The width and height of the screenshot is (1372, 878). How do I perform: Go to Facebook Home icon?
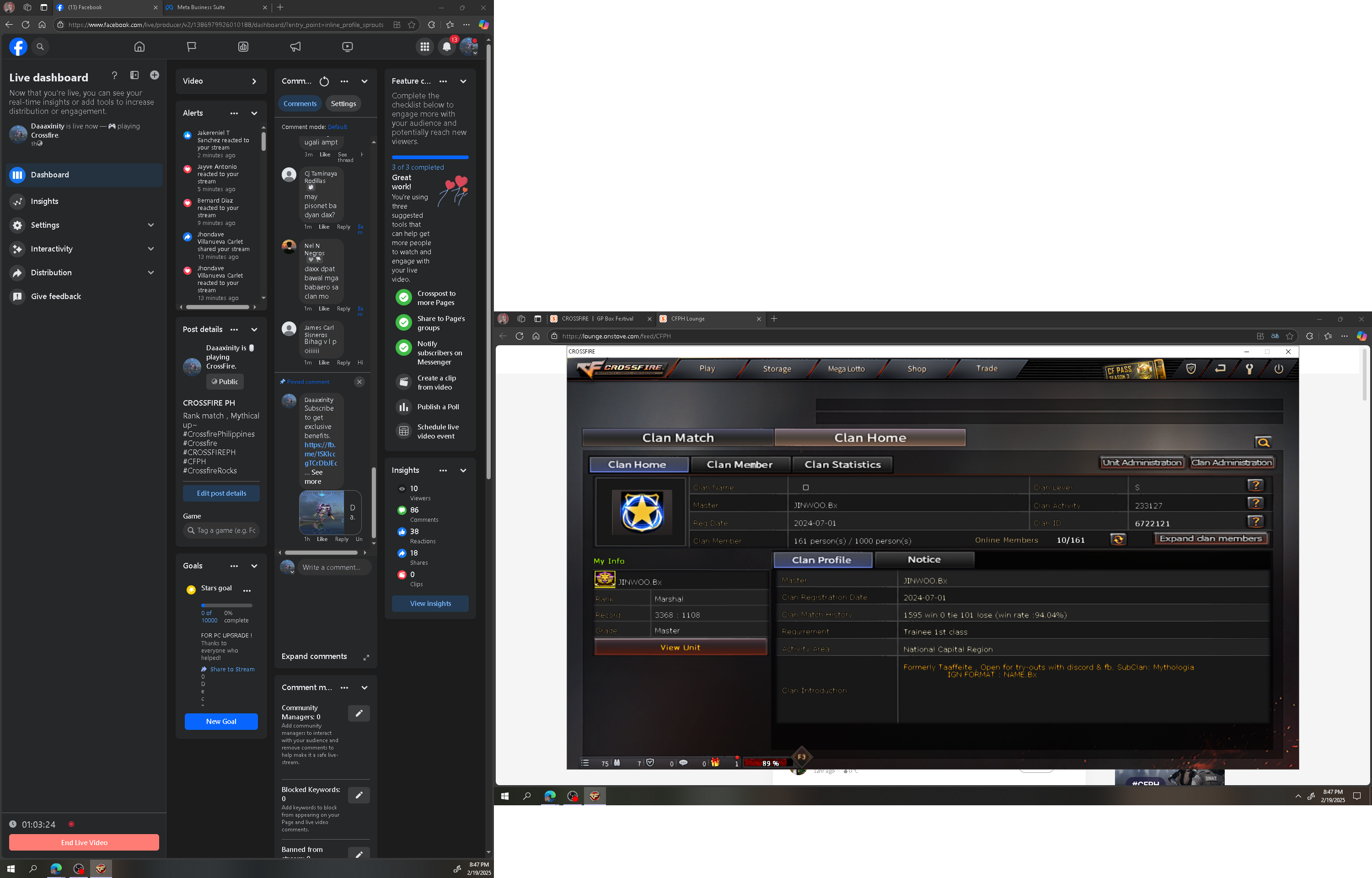point(139,47)
